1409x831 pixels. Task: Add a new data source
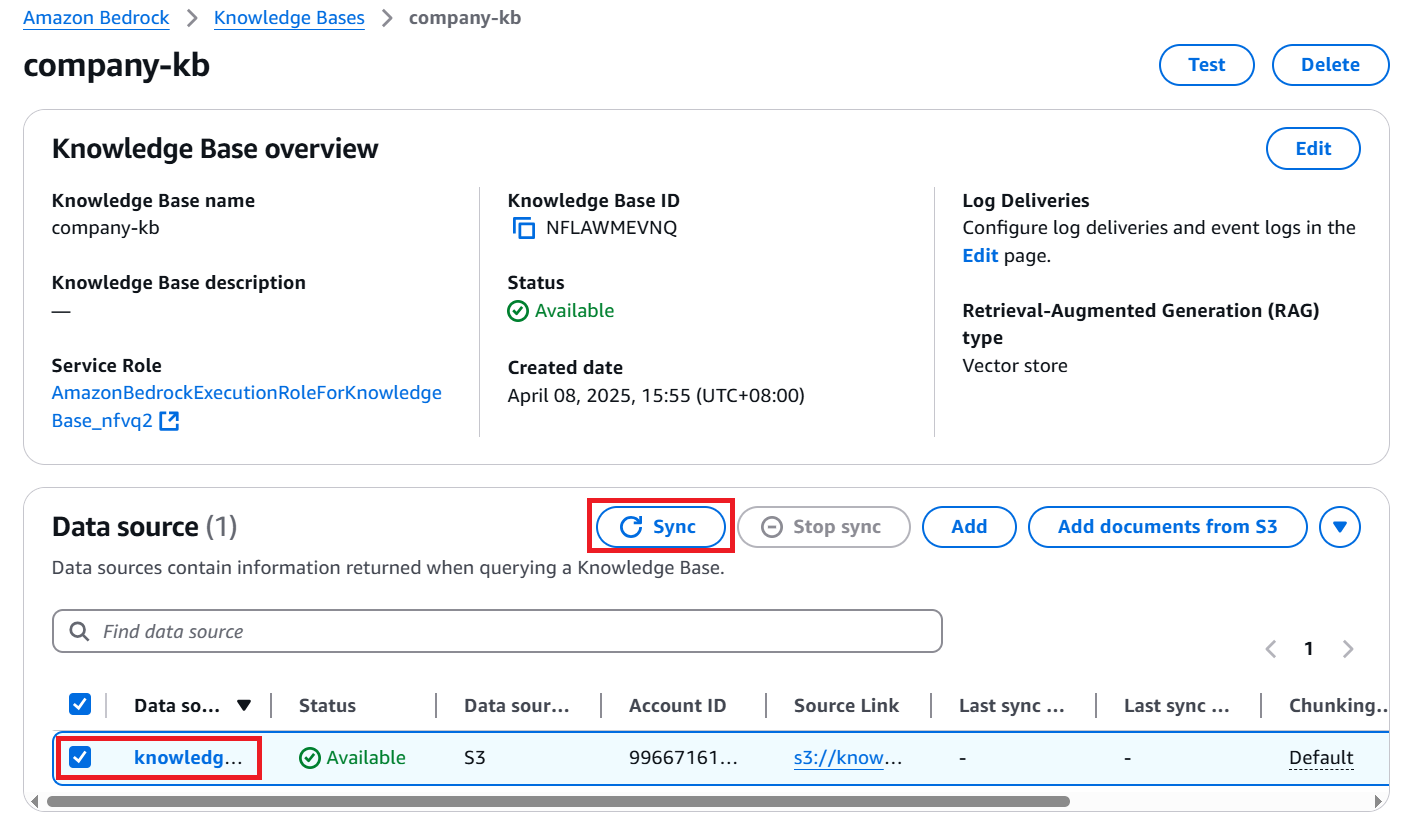(969, 527)
